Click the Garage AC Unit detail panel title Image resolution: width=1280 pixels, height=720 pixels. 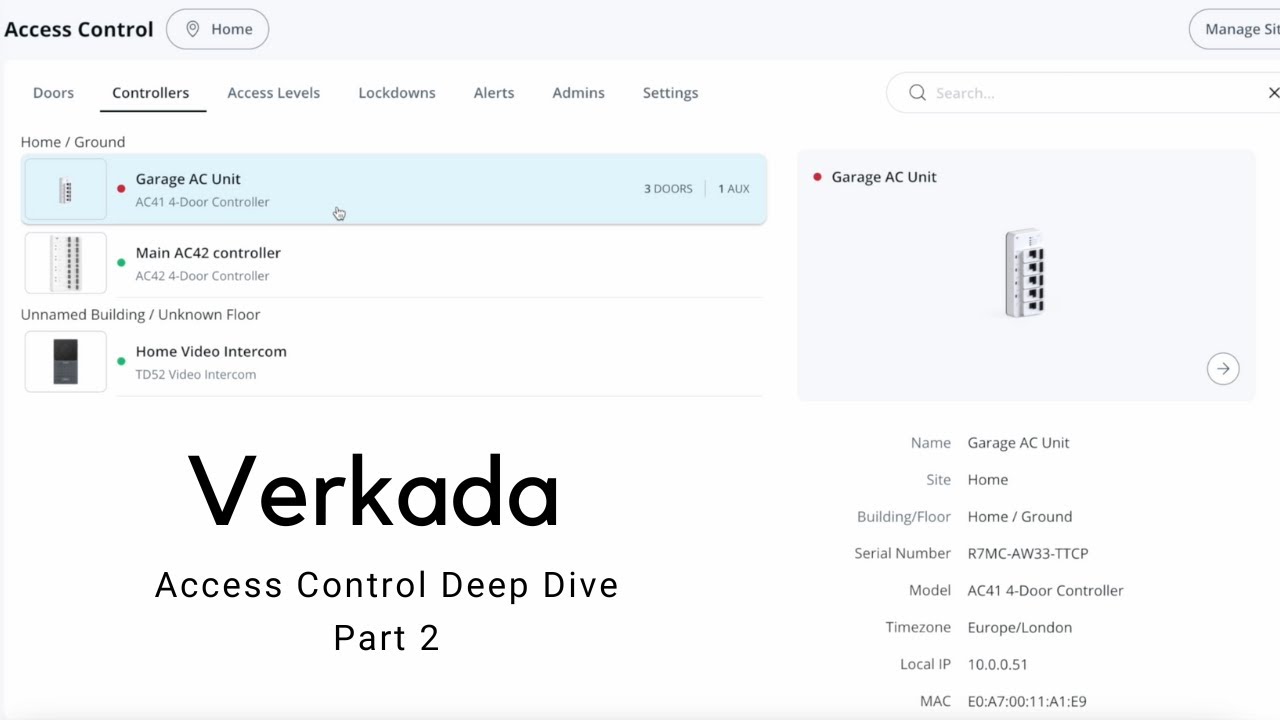(884, 177)
